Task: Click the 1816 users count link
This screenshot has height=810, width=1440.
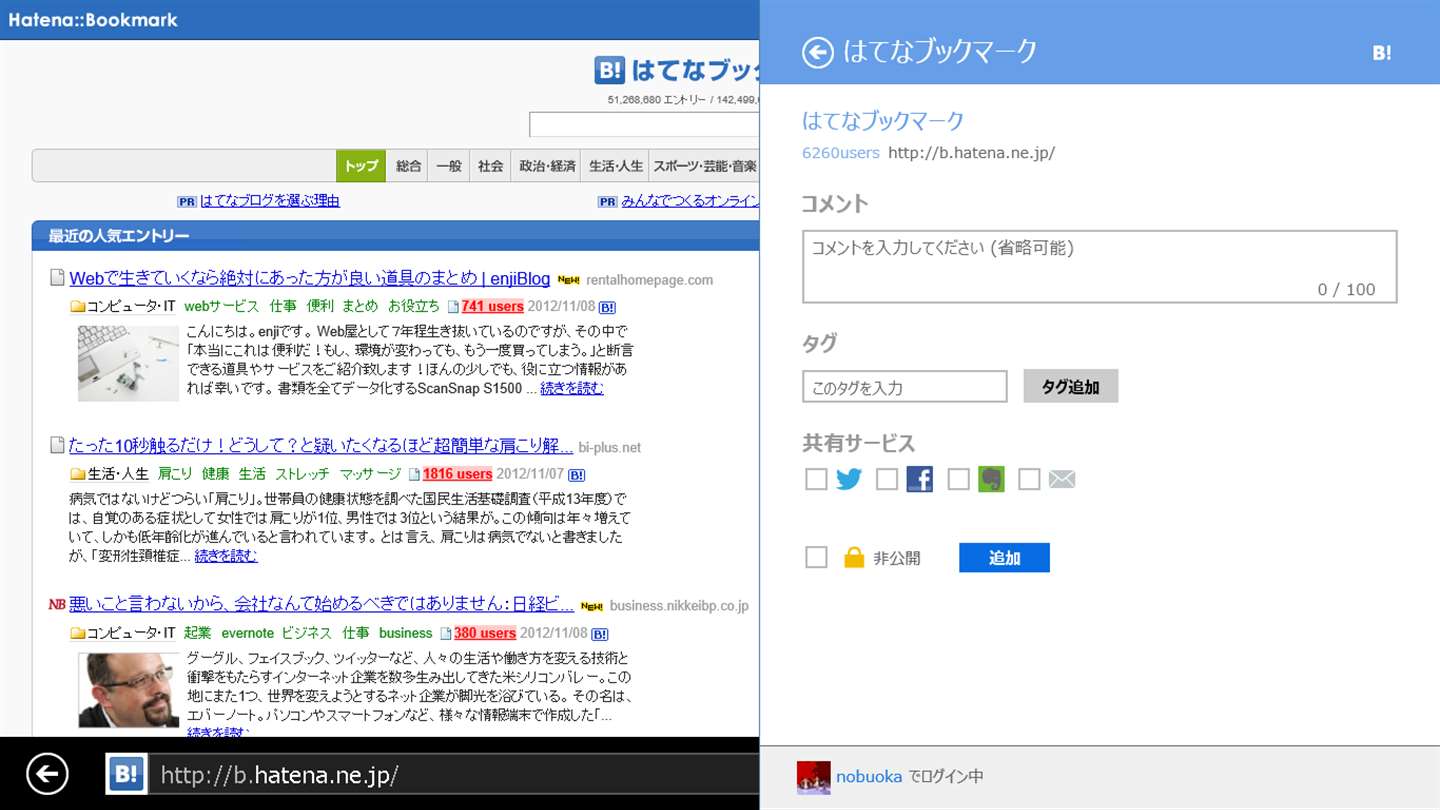Action: 457,475
